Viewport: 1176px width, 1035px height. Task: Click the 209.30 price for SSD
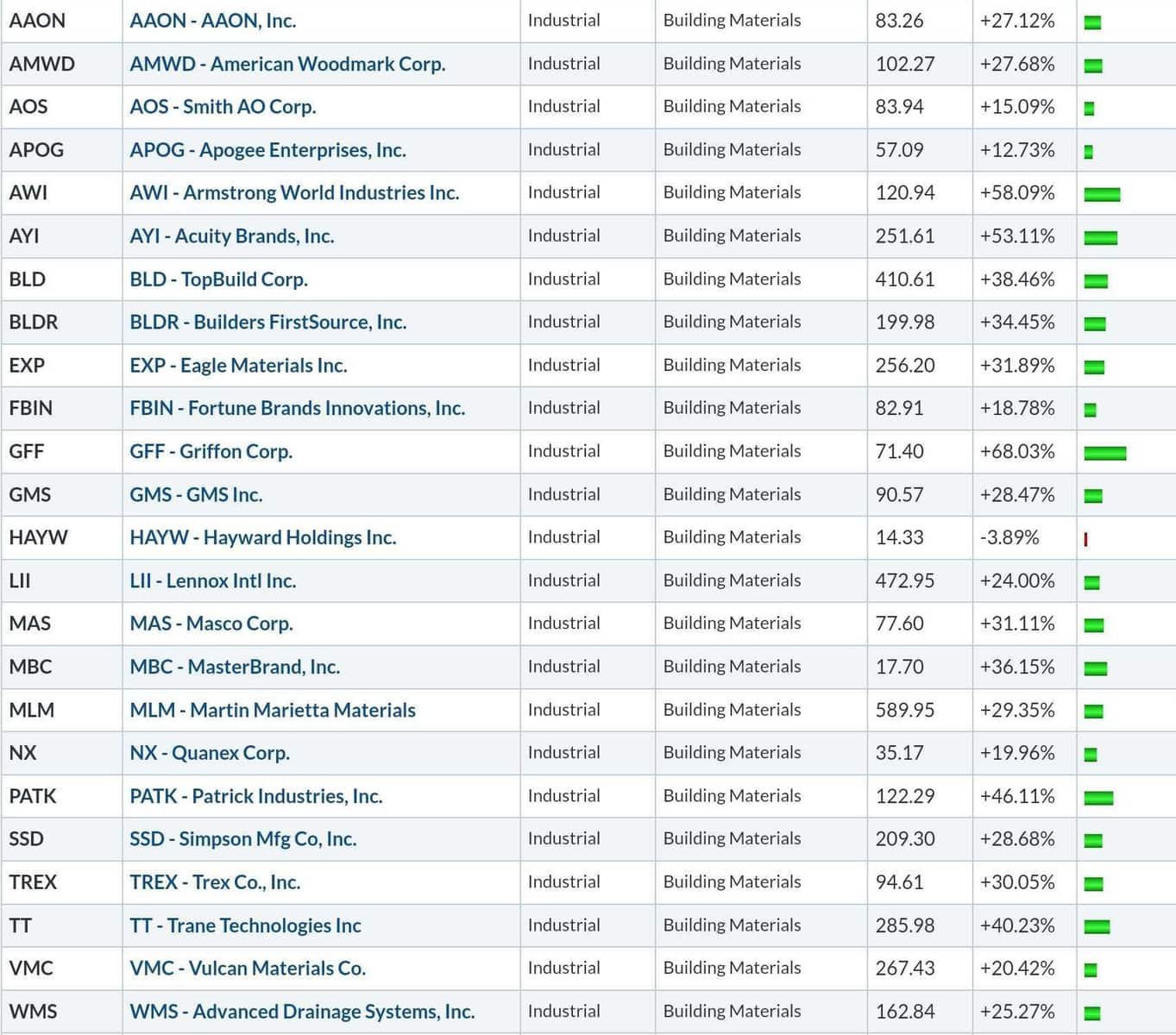(904, 839)
